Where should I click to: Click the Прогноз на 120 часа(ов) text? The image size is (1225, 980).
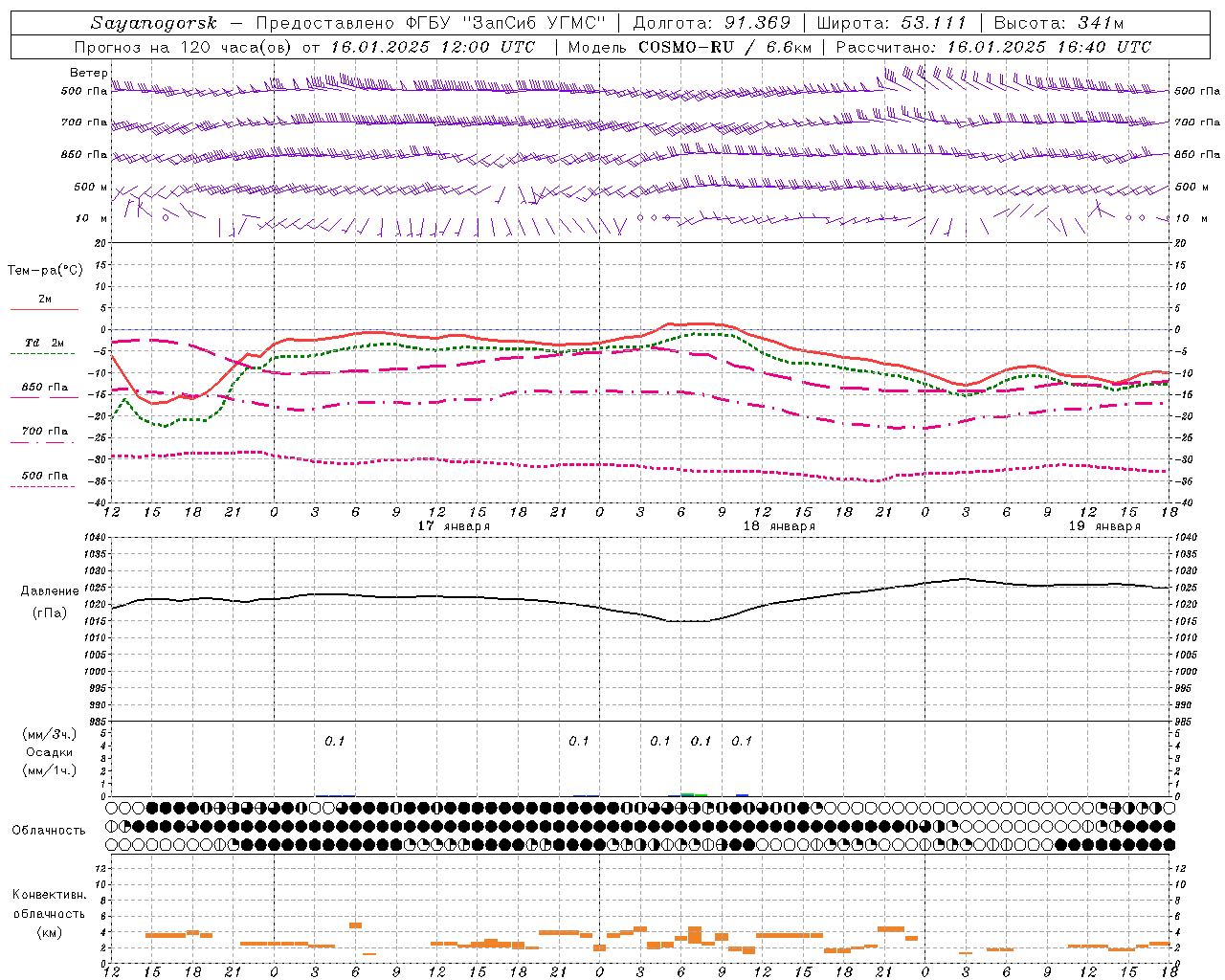pyautogui.click(x=185, y=47)
